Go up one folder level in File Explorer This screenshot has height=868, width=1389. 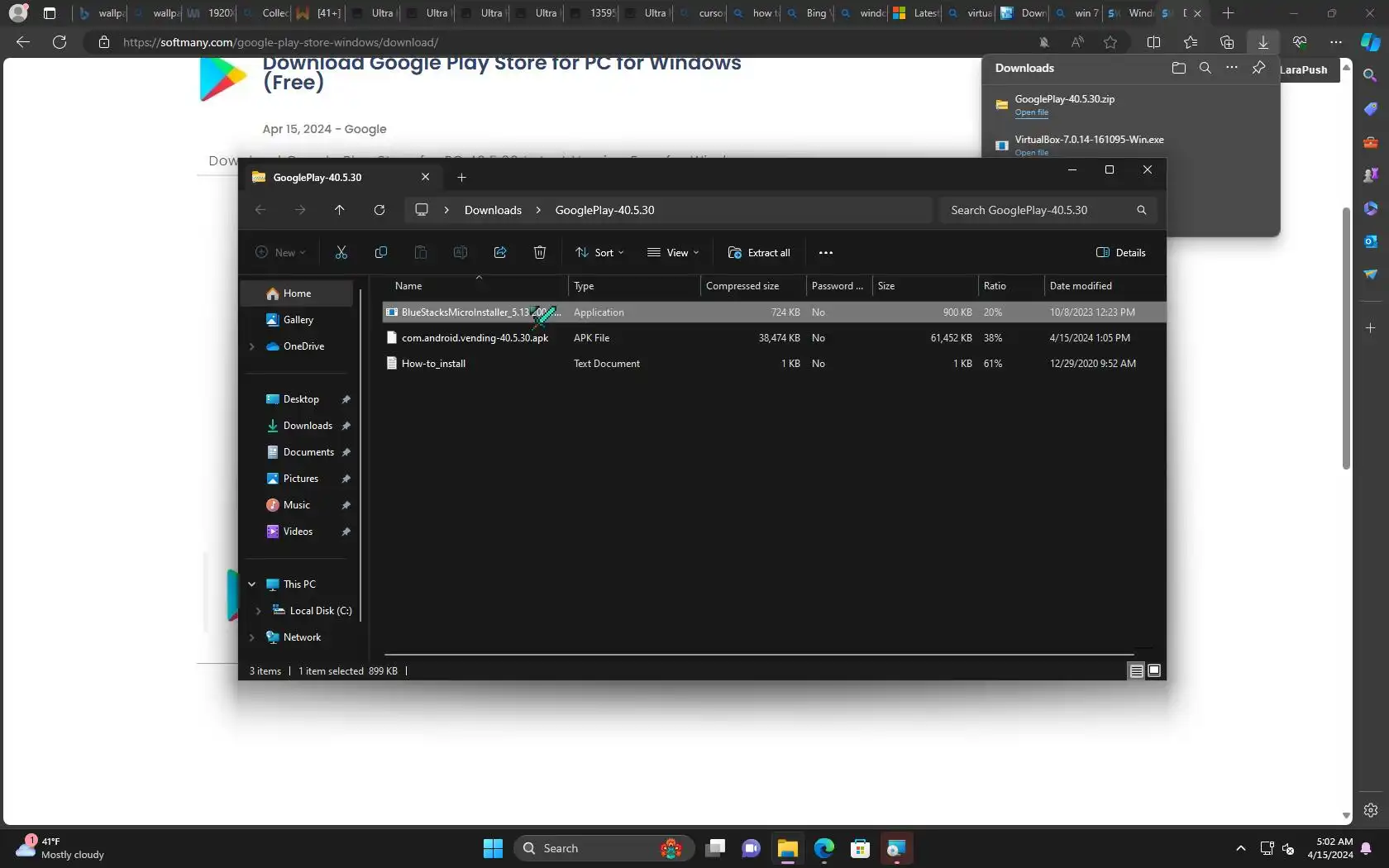[340, 210]
